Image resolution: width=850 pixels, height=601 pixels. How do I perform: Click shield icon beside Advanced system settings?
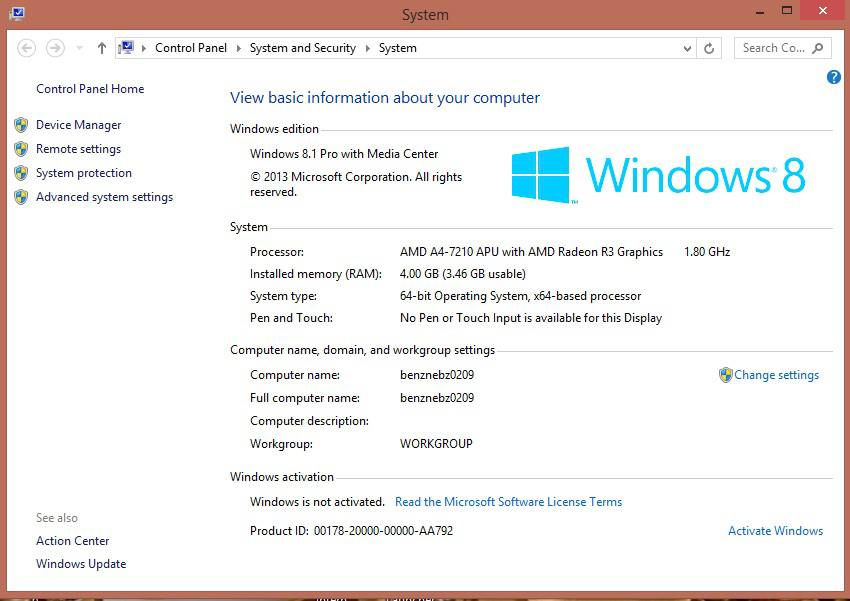(x=21, y=197)
